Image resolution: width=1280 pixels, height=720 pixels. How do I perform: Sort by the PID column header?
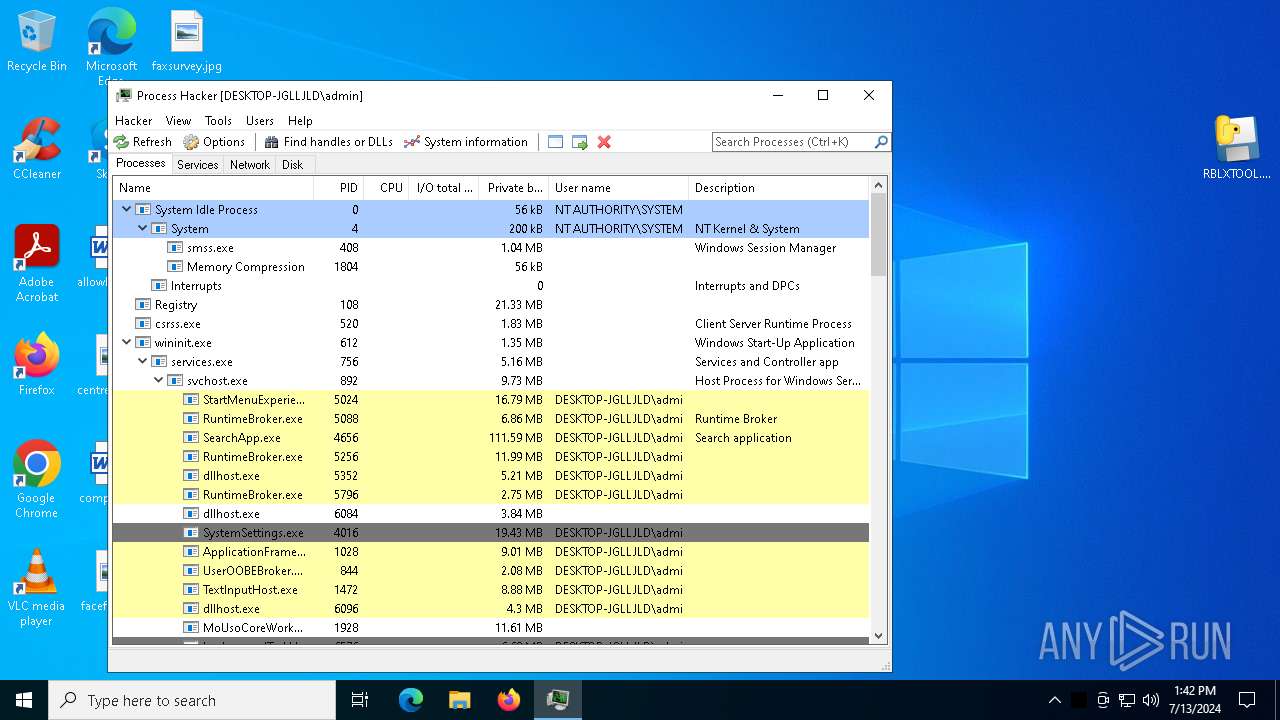pos(338,188)
